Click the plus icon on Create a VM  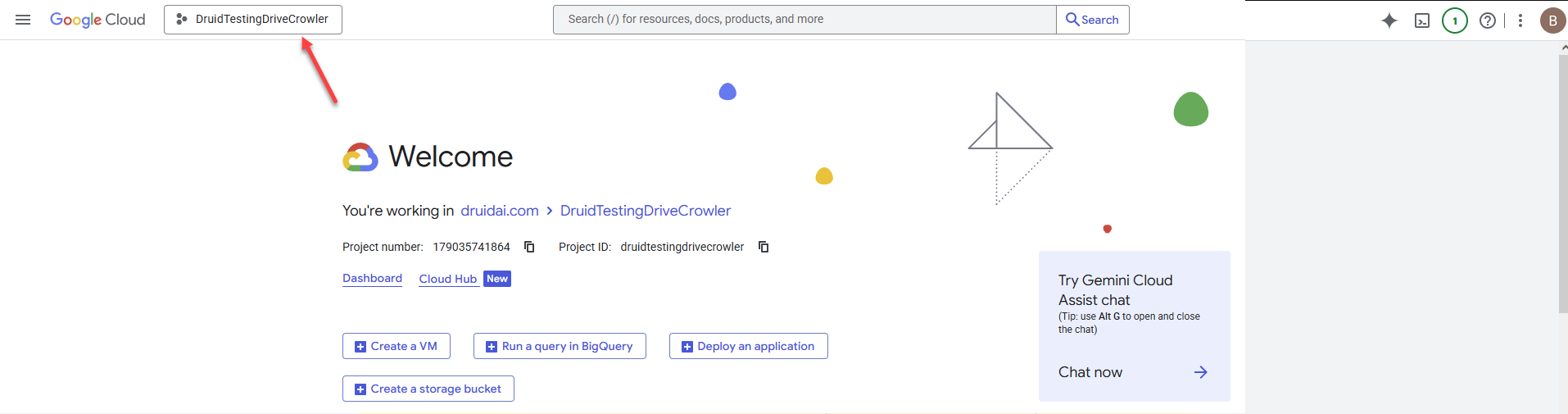pos(360,347)
